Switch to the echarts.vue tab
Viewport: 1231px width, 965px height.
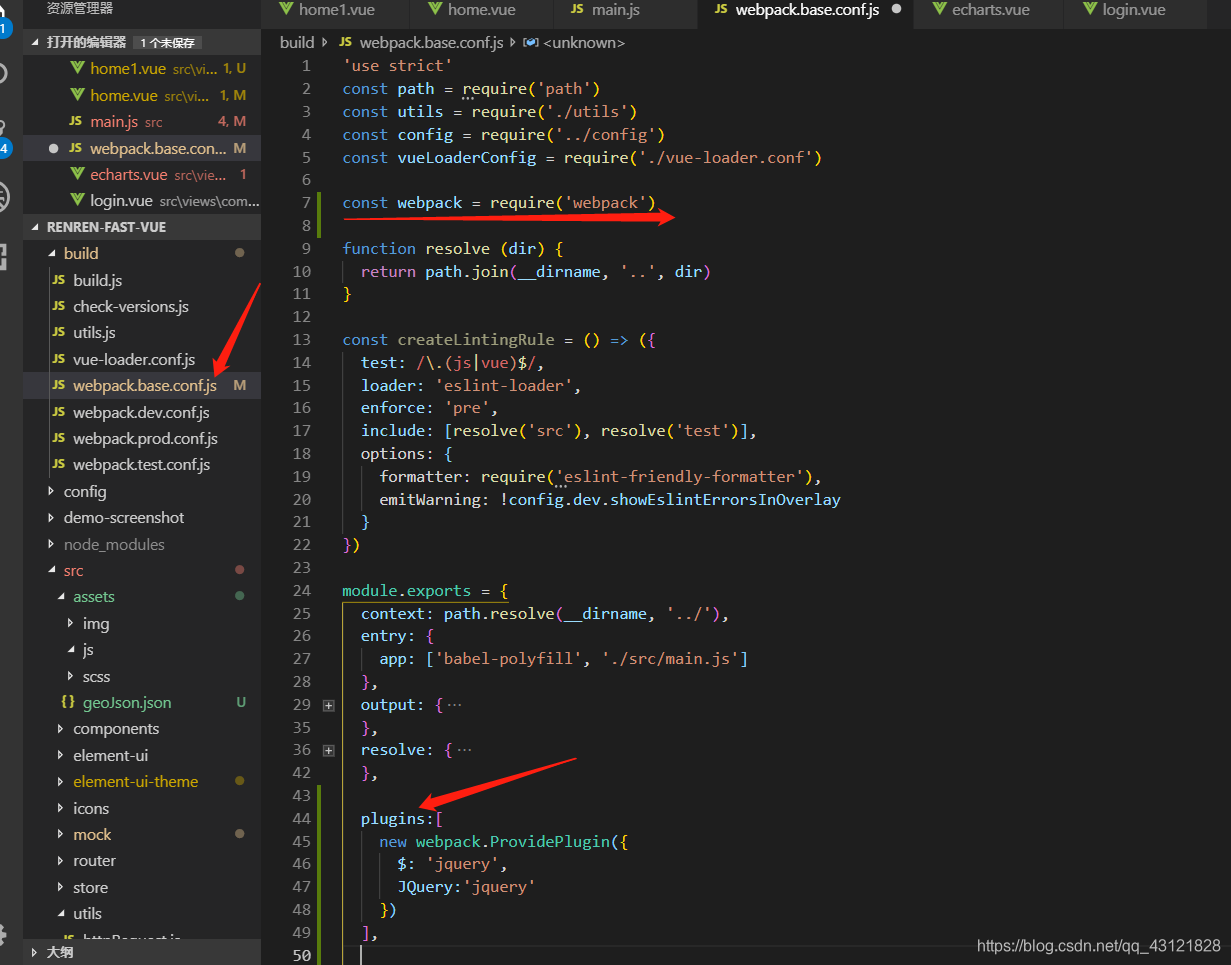coord(990,10)
